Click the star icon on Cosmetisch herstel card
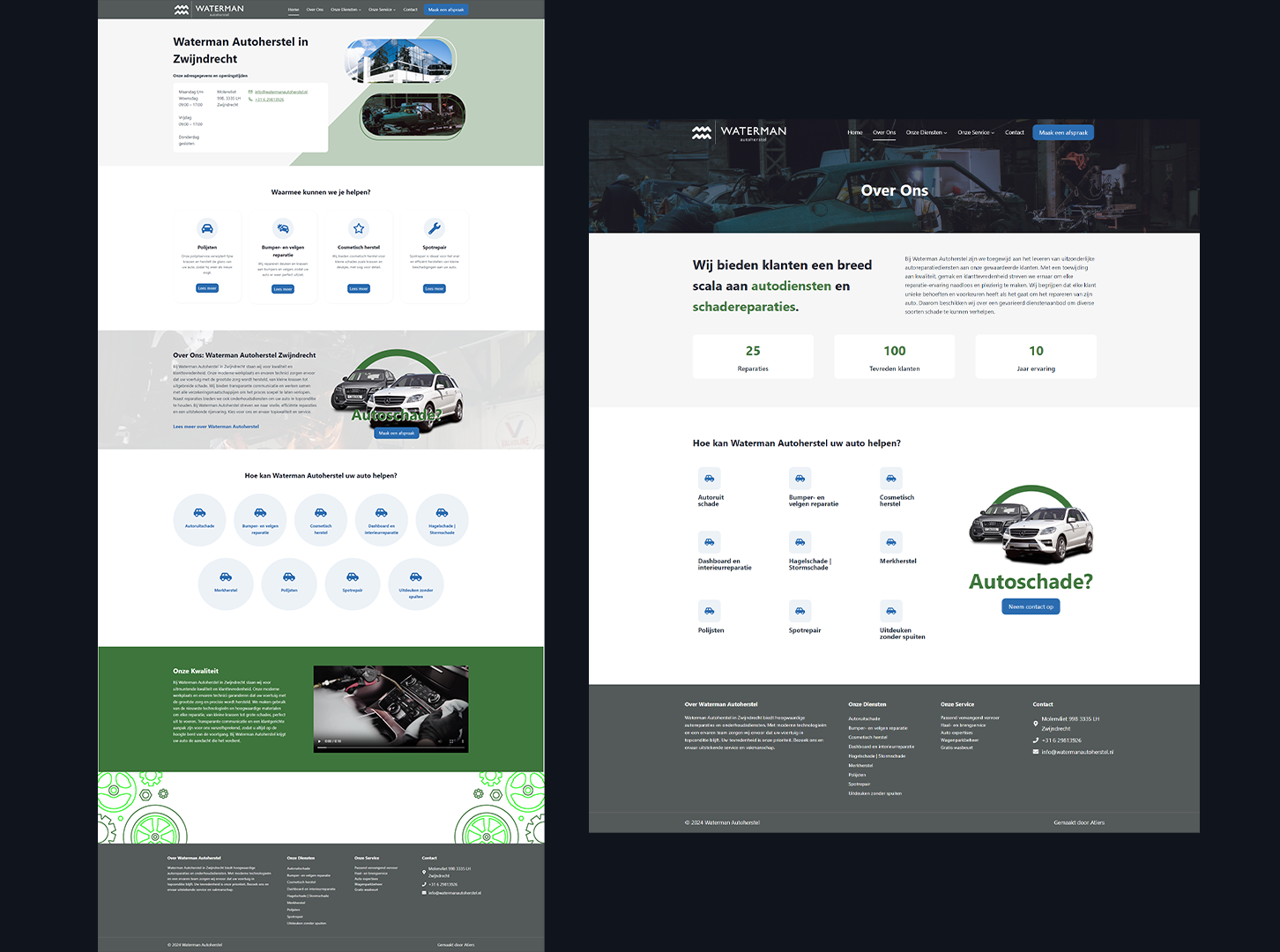This screenshot has width=1280, height=952. [359, 228]
